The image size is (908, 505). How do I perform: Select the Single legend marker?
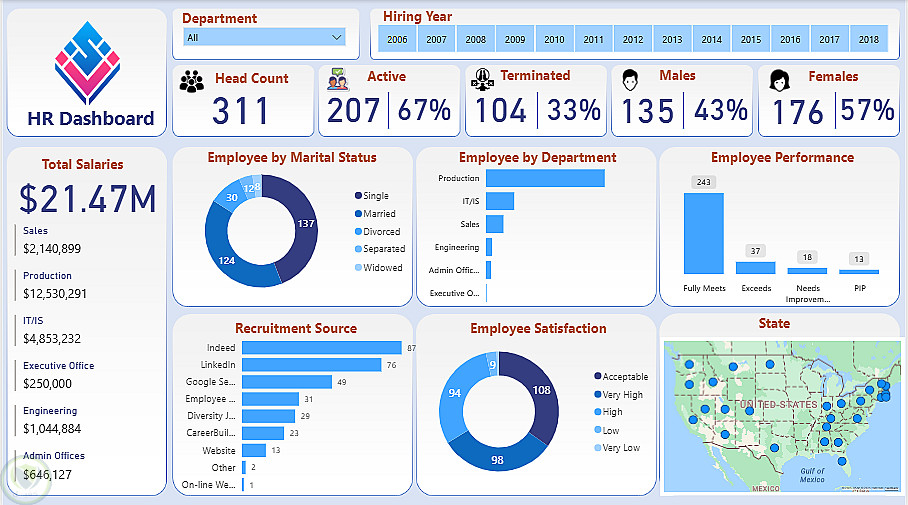[358, 196]
